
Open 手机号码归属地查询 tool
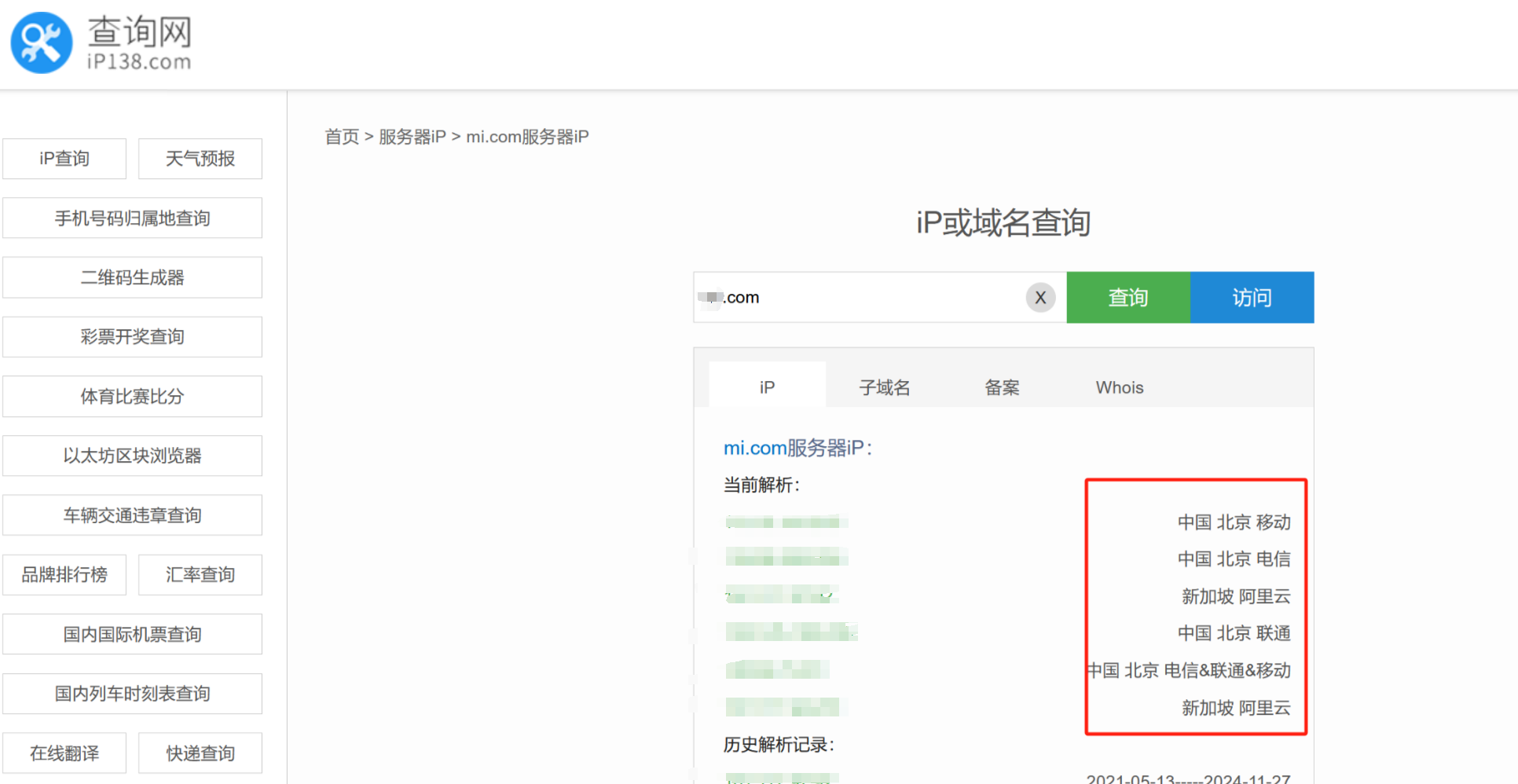tap(132, 218)
